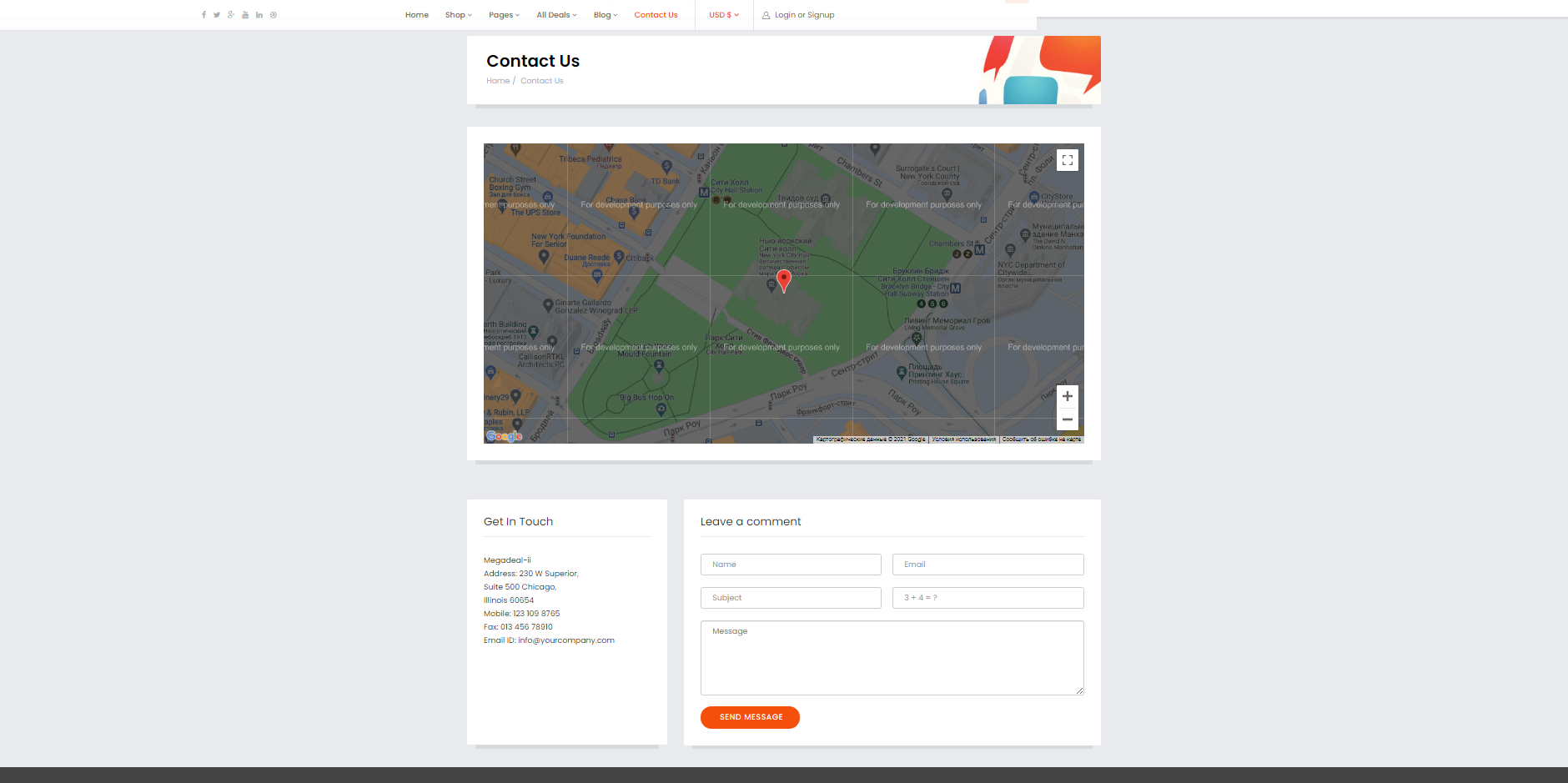Open the LinkedIn social icon

tap(259, 15)
